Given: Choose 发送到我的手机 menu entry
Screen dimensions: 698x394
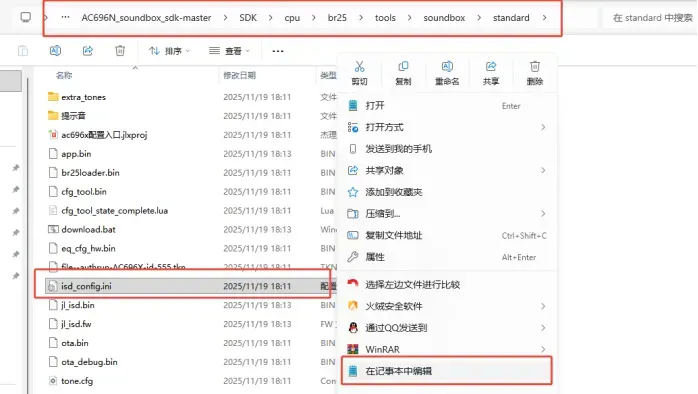Looking at the screenshot, I should tap(446, 149).
